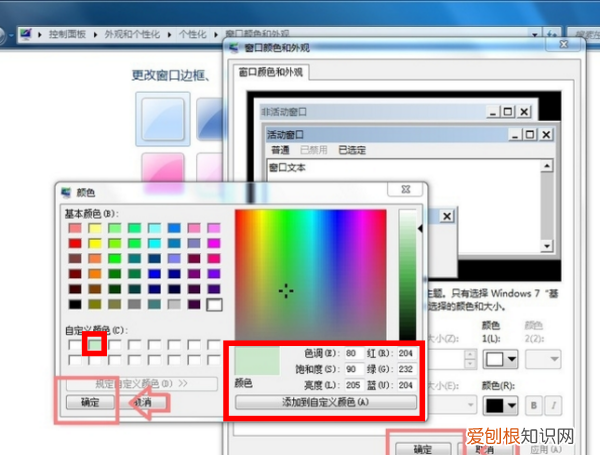600x455 pixels.
Task: Open the black font color dropdown
Action: tap(502, 405)
